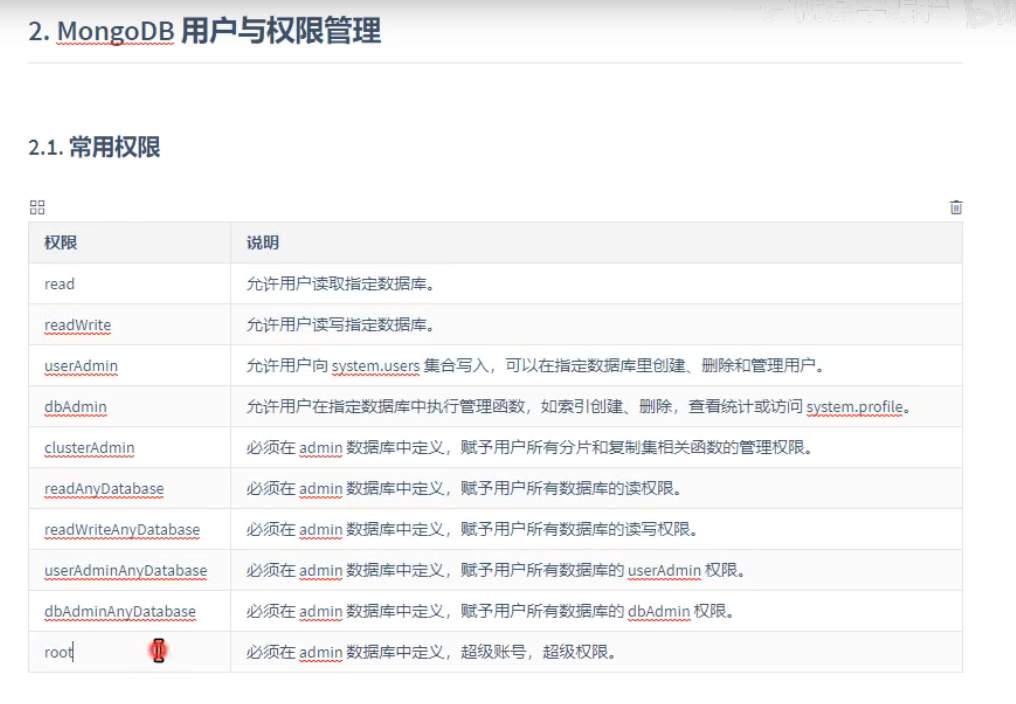Click the 说明 table header cell
Image resolution: width=1016 pixels, height=704 pixels.
click(260, 243)
